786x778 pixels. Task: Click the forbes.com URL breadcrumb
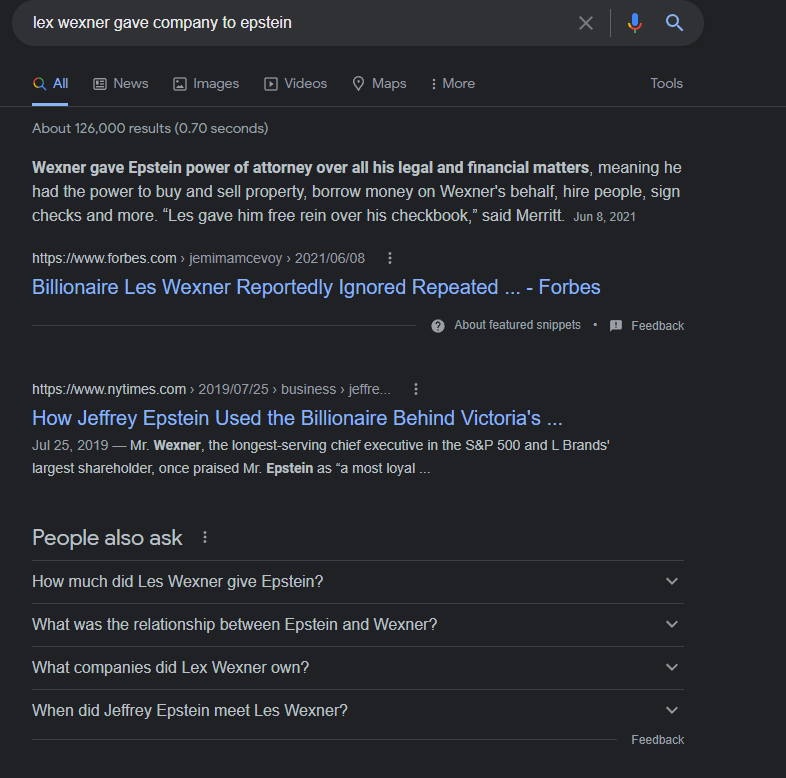click(x=199, y=258)
